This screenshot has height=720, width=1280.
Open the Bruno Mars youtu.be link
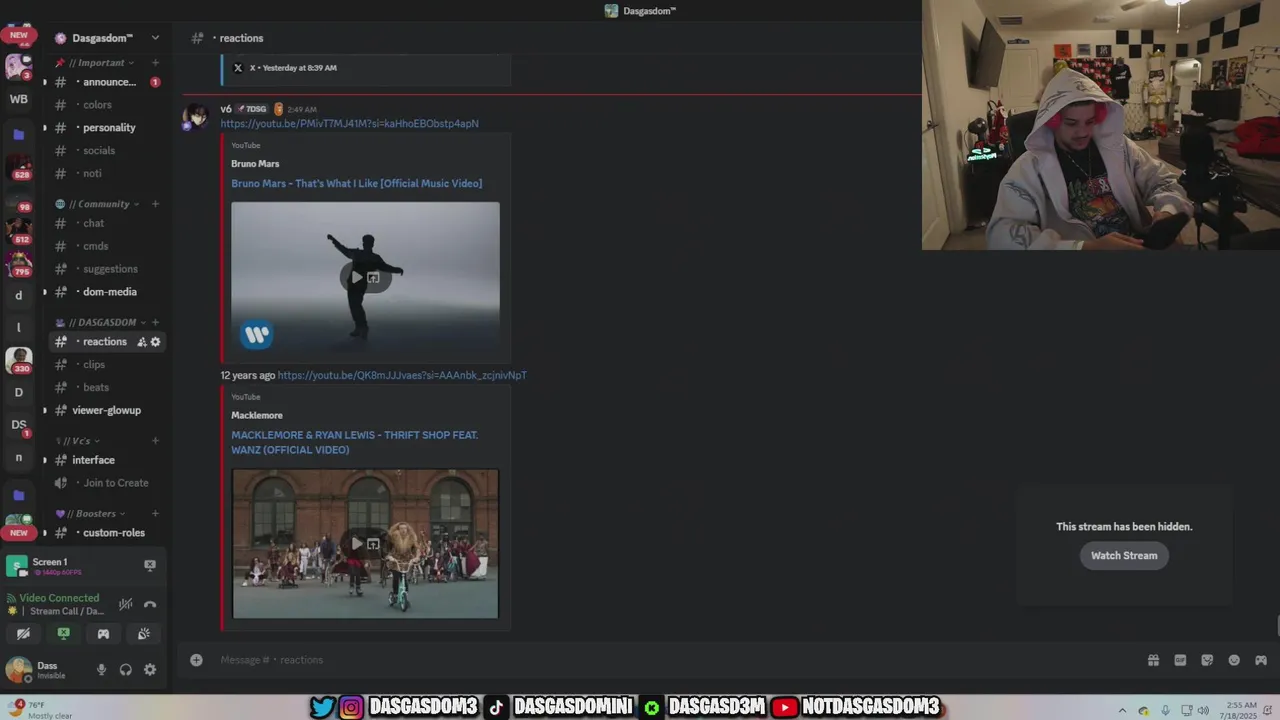pos(349,124)
